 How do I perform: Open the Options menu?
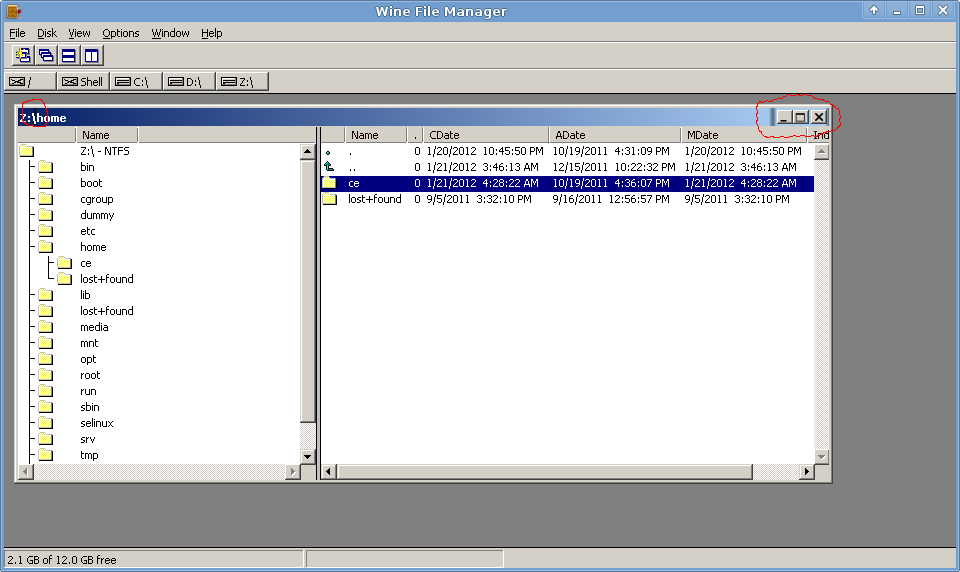coord(121,33)
